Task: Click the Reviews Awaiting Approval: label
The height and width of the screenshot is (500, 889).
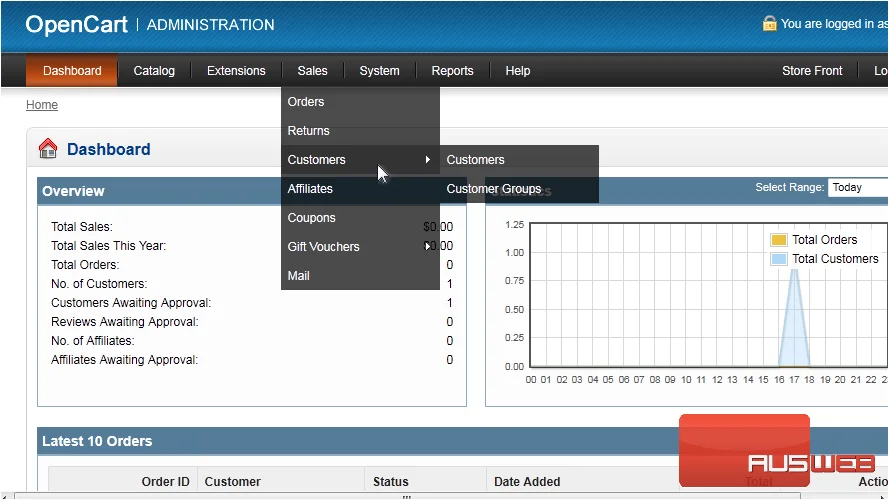Action: click(x=125, y=321)
